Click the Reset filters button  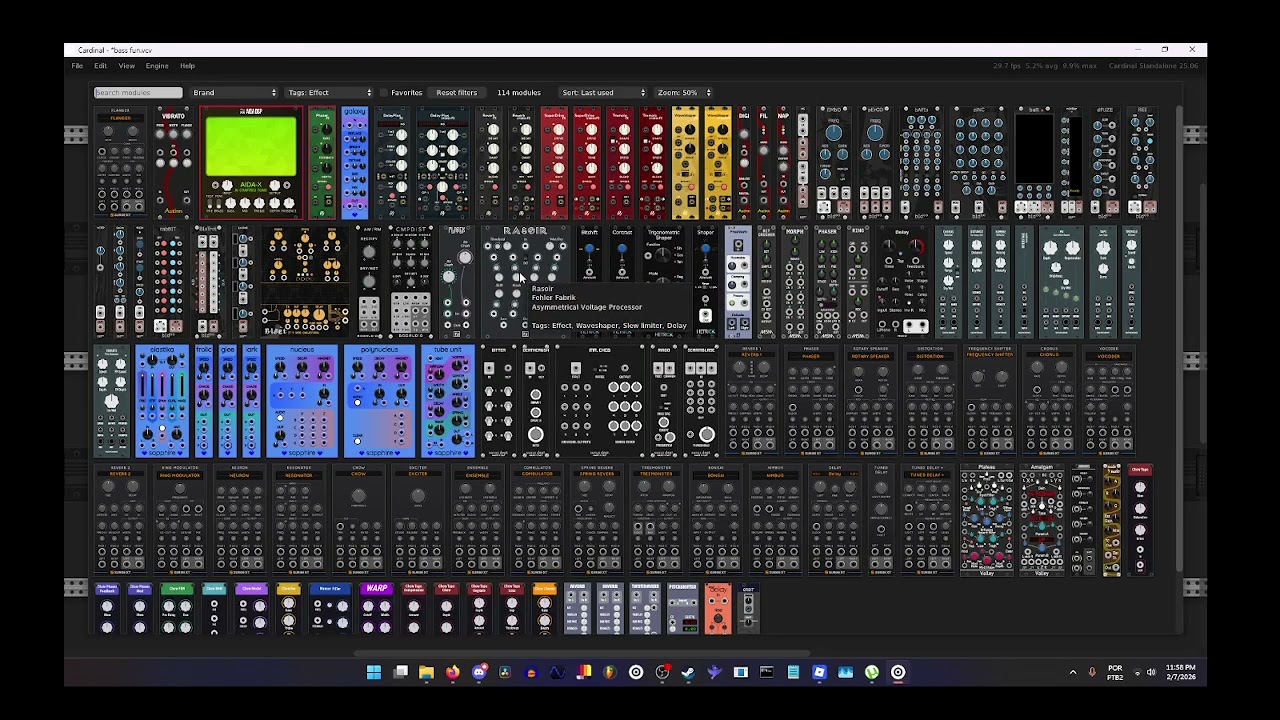click(x=456, y=93)
